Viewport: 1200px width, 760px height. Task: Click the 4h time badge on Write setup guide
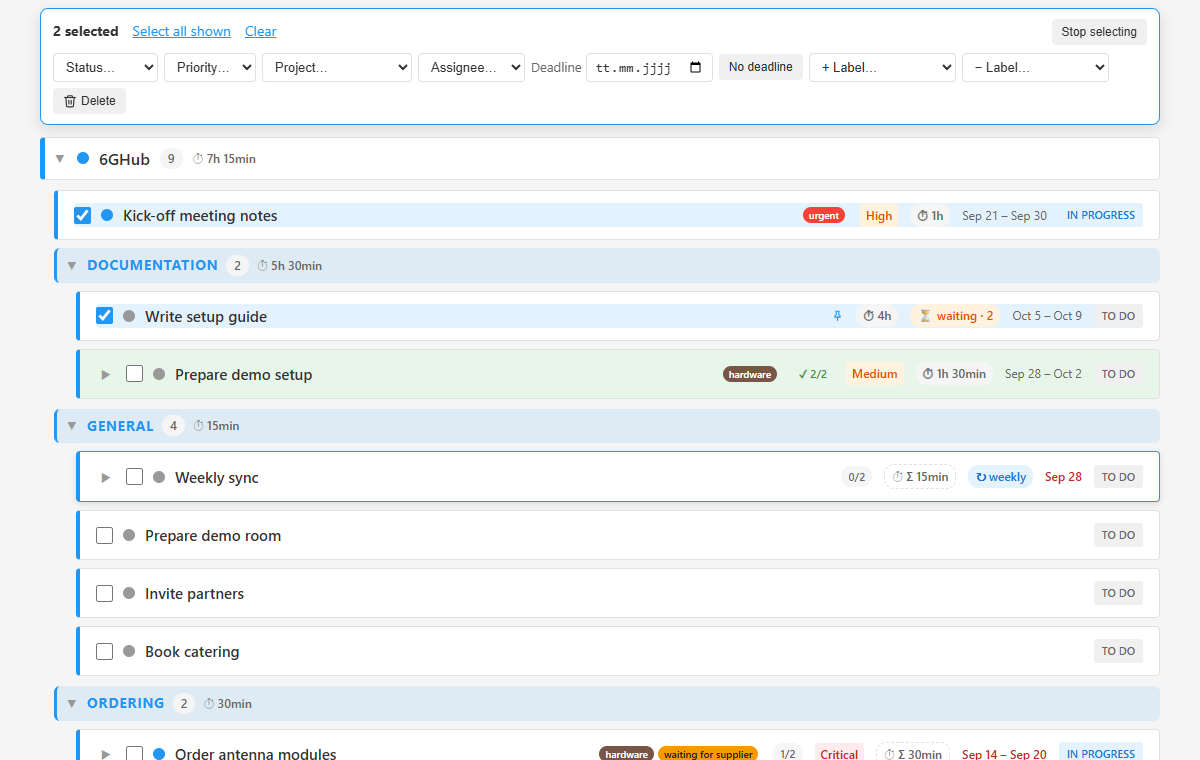877,316
